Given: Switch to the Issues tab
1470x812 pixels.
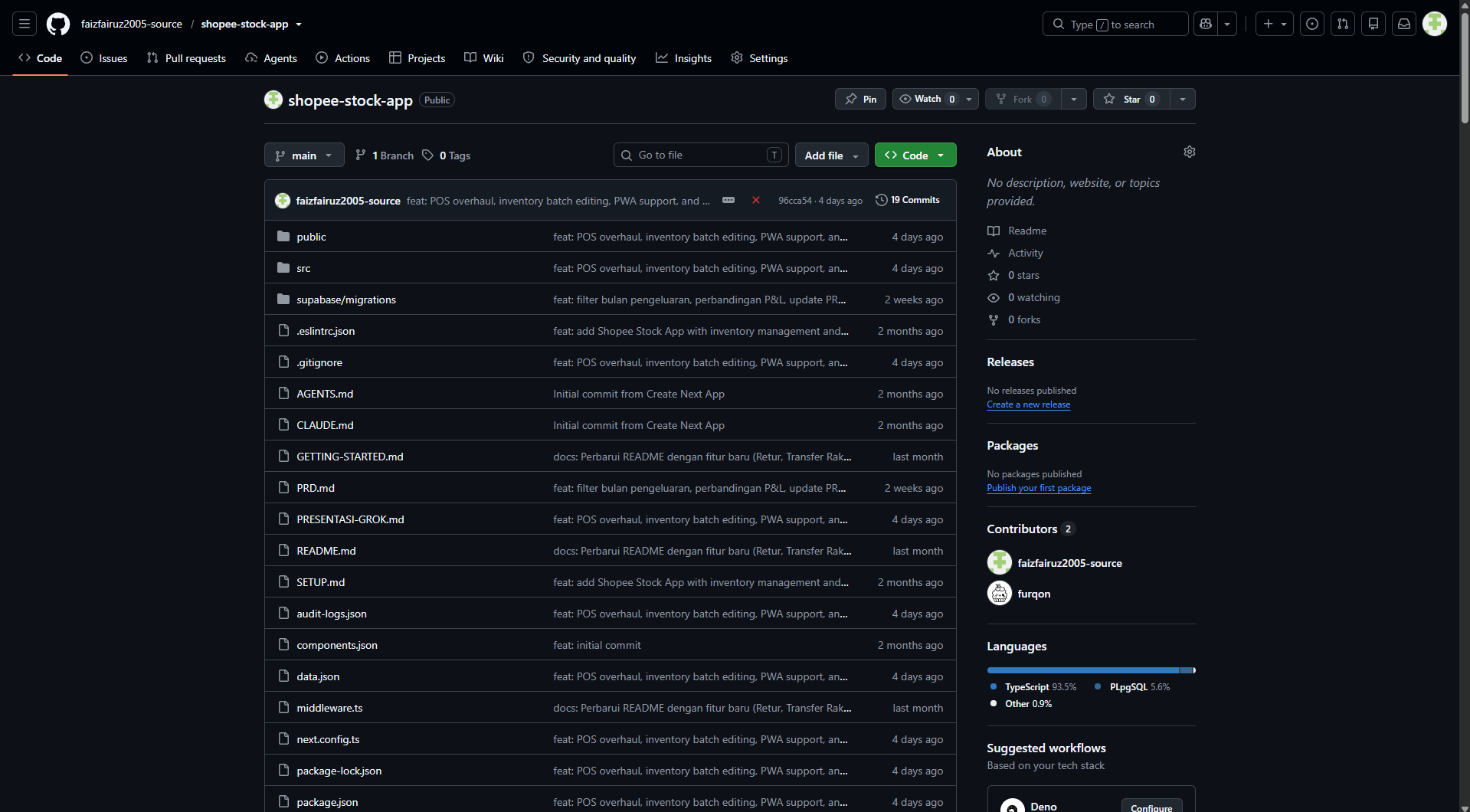Looking at the screenshot, I should tap(104, 58).
